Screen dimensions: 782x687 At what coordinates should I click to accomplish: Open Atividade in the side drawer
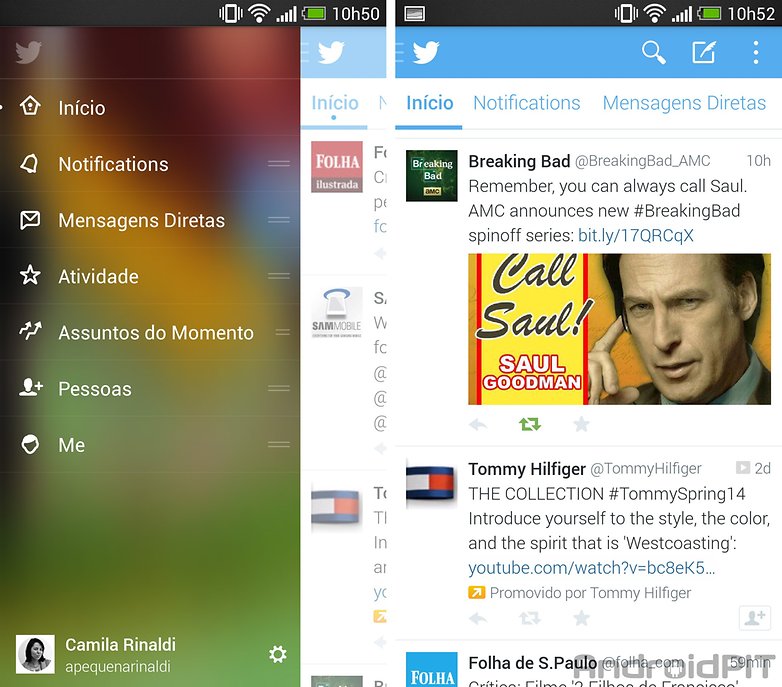(x=150, y=276)
